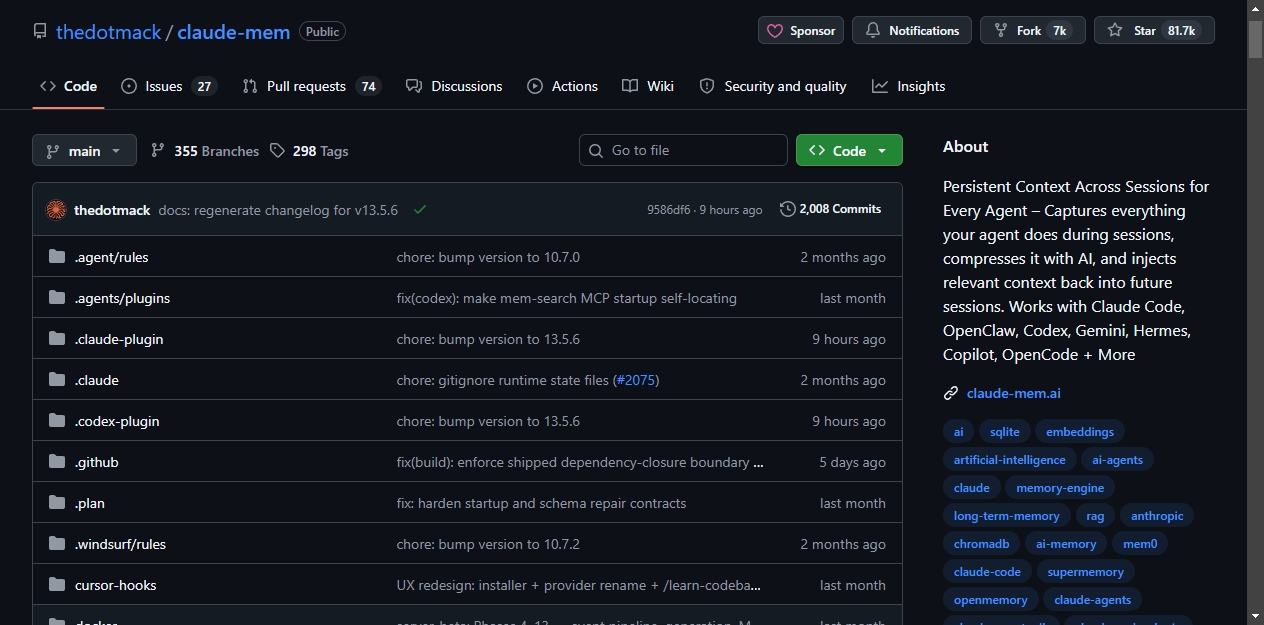Click the fork icon in Fork button
1264x625 pixels.
(x=1000, y=31)
